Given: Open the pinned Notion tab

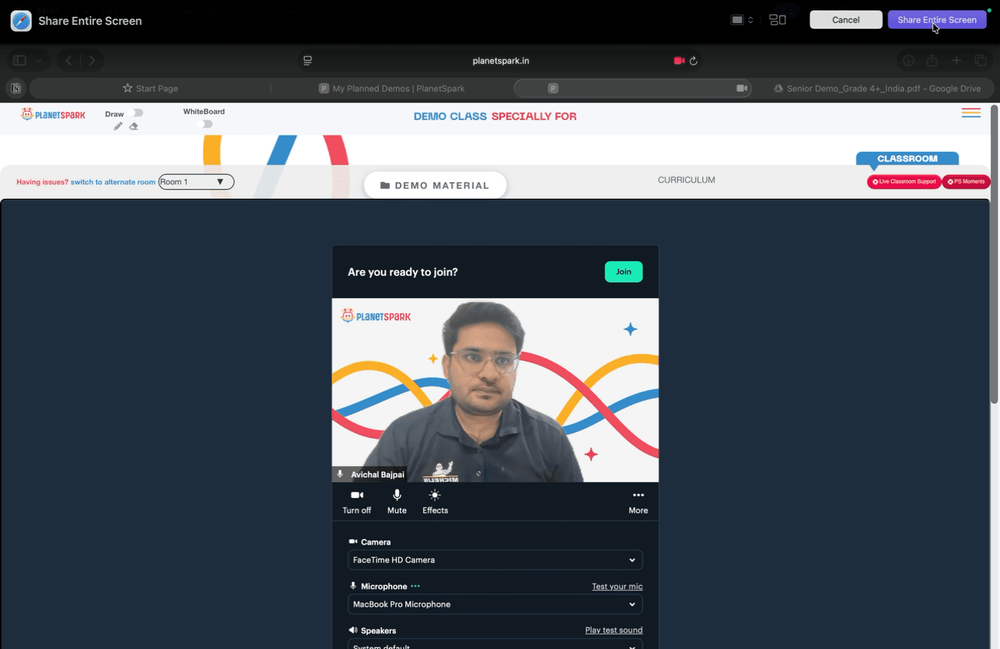Looking at the screenshot, I should (x=16, y=89).
